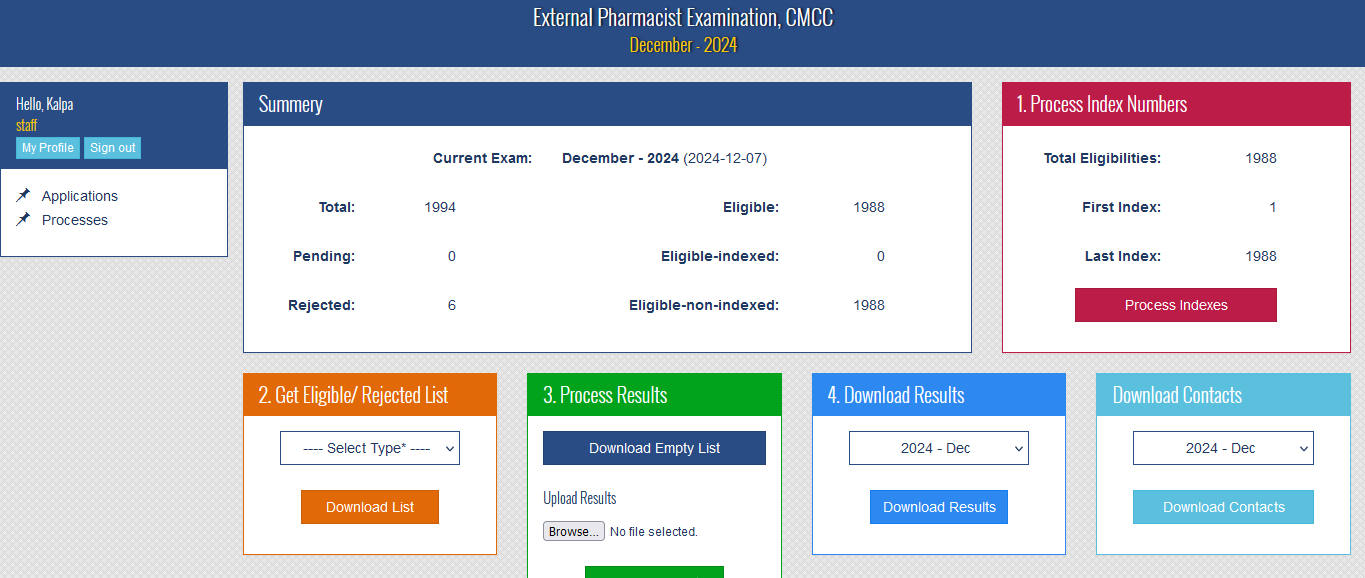Expand the Select Type dropdown
The image size is (1365, 578).
(369, 448)
